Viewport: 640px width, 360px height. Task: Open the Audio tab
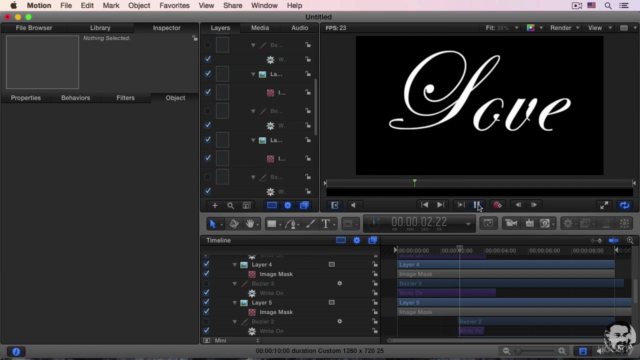pyautogui.click(x=300, y=28)
